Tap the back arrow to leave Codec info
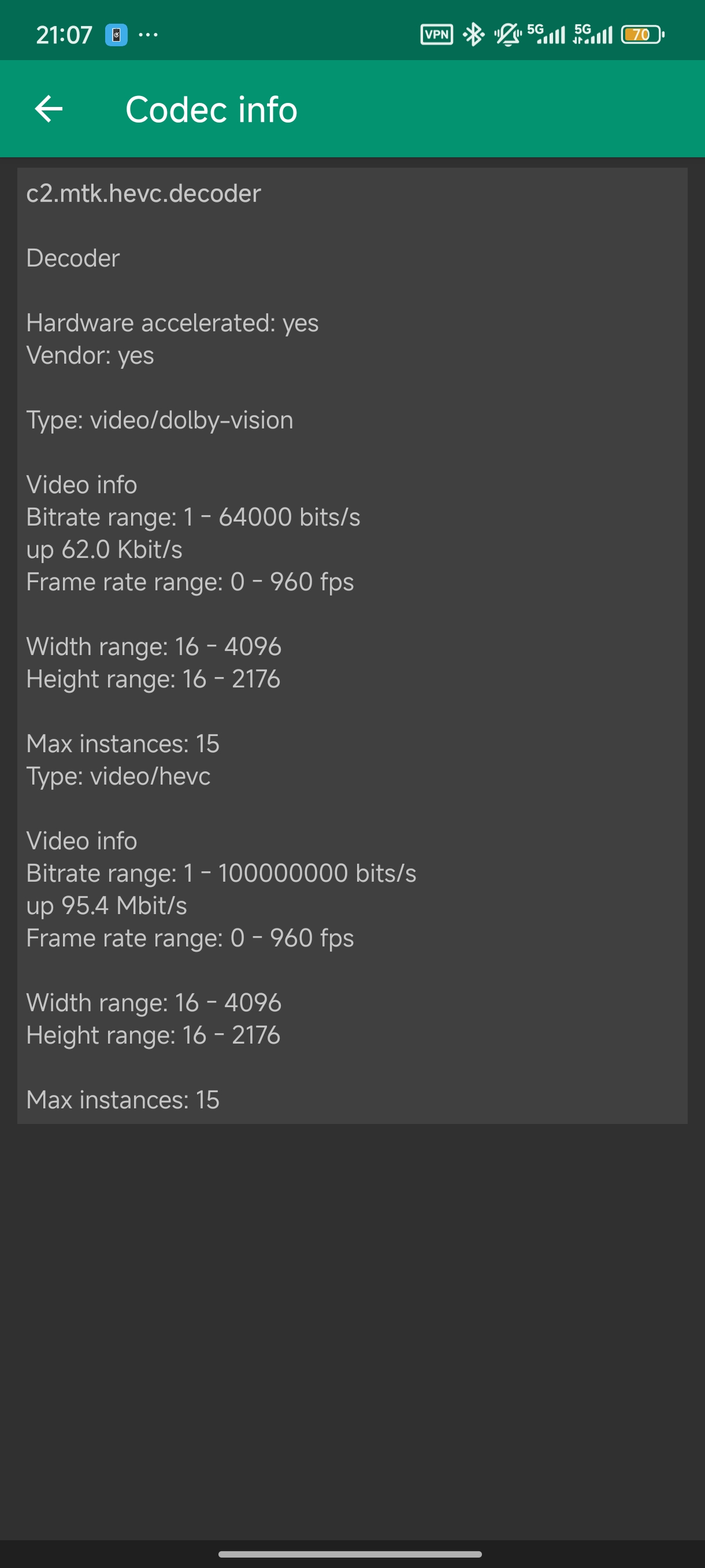 point(48,110)
